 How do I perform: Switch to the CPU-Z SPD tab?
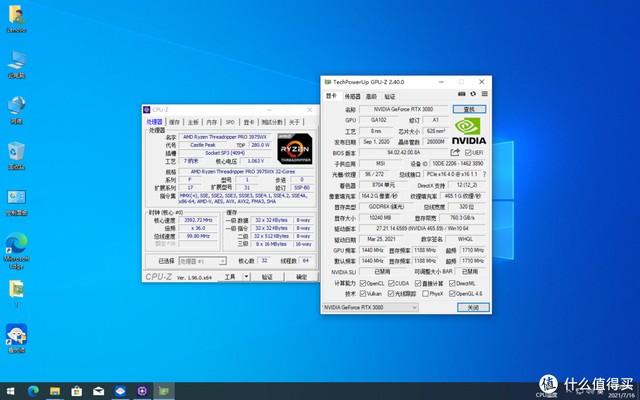click(230, 122)
